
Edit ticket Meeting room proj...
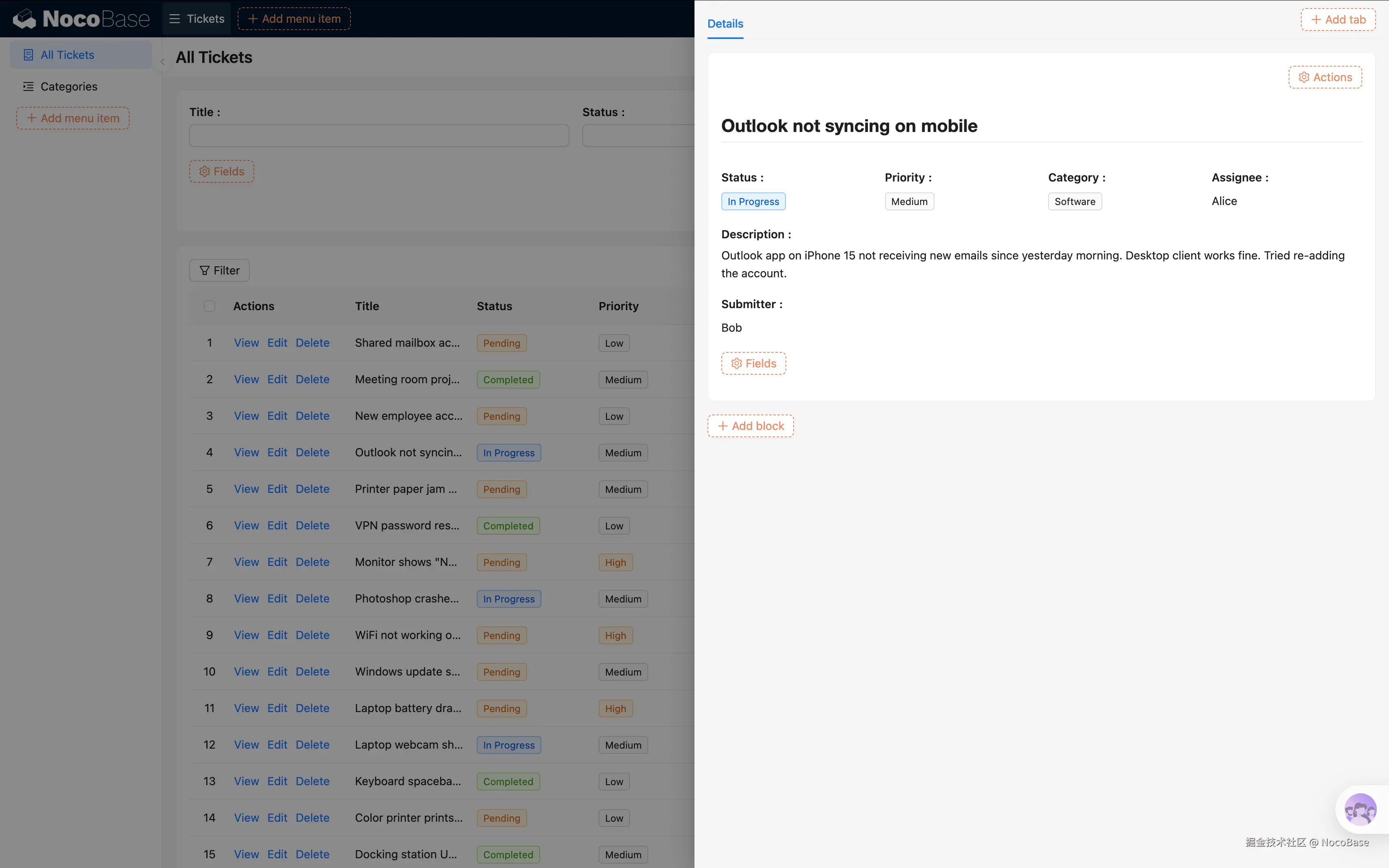pyautogui.click(x=277, y=380)
